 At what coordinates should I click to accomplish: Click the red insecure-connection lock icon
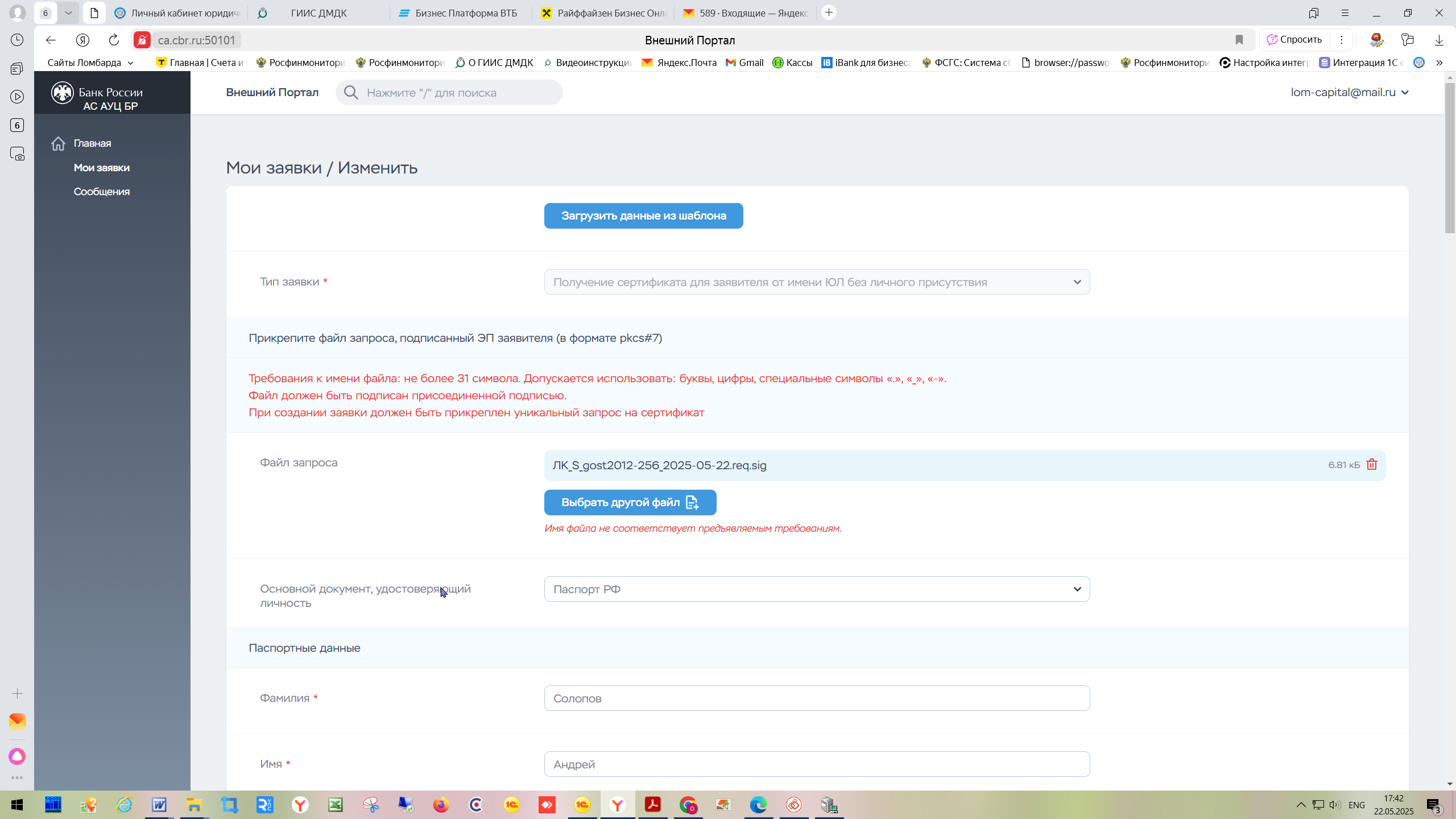coord(142,40)
